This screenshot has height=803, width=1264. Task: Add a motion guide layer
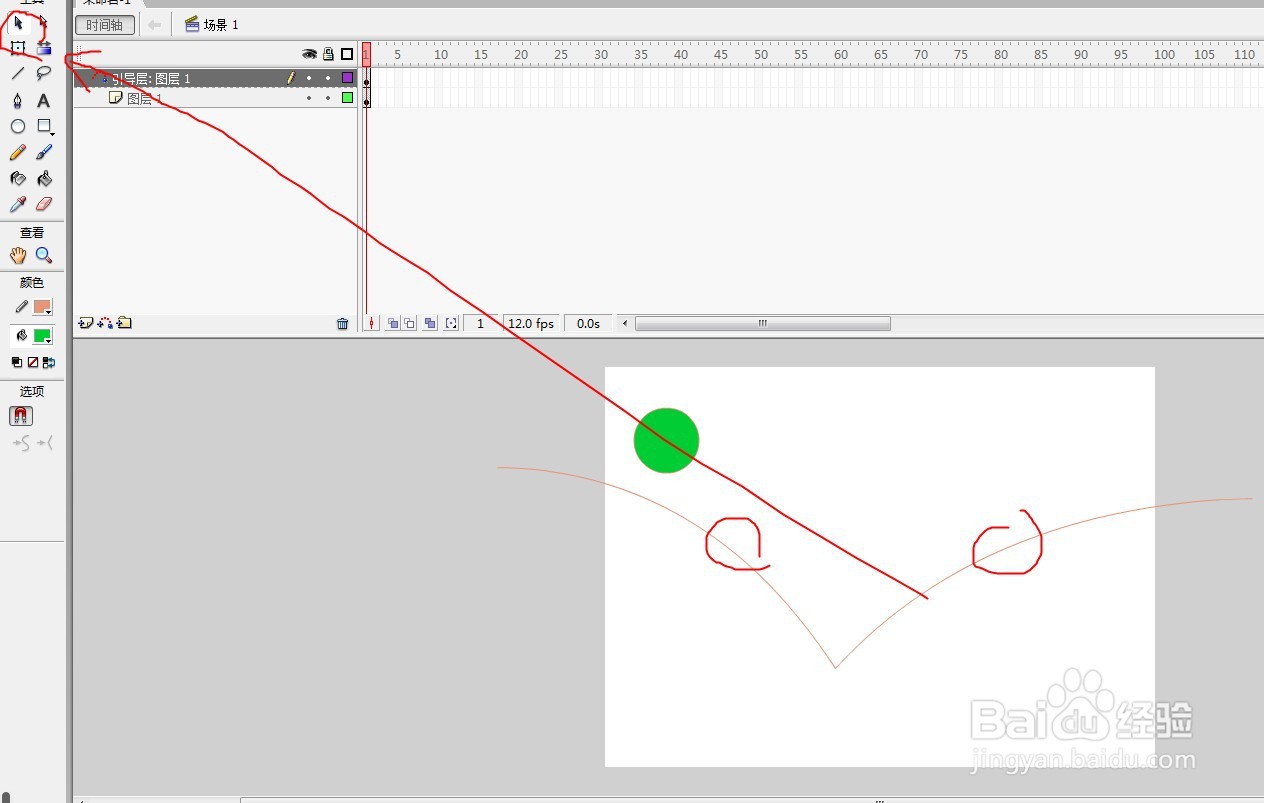click(x=105, y=323)
